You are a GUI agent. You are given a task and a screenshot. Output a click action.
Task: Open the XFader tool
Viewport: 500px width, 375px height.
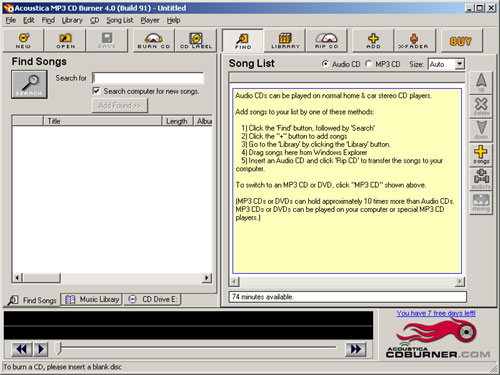[x=414, y=41]
